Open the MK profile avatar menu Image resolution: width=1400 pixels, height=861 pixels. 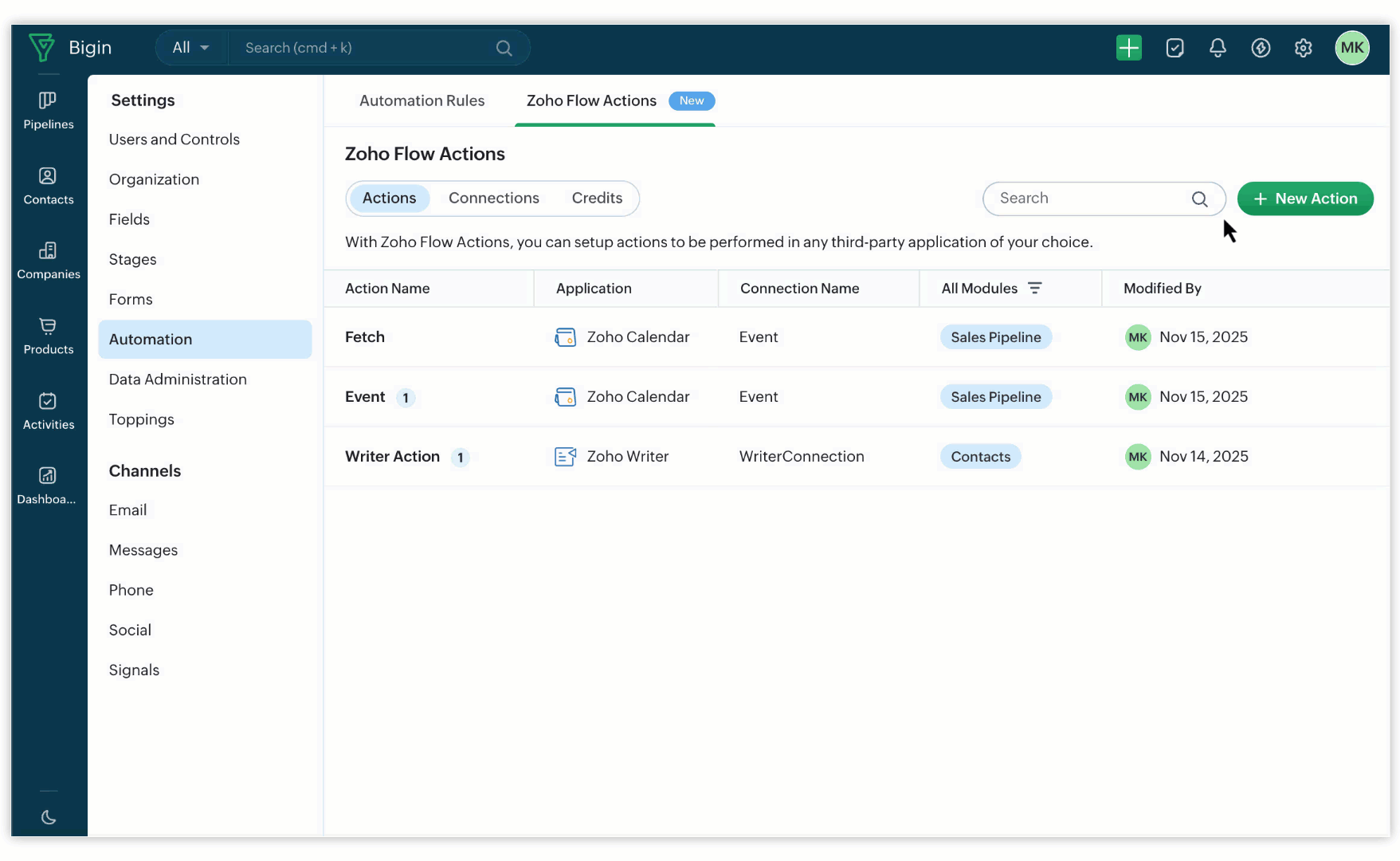coord(1351,48)
